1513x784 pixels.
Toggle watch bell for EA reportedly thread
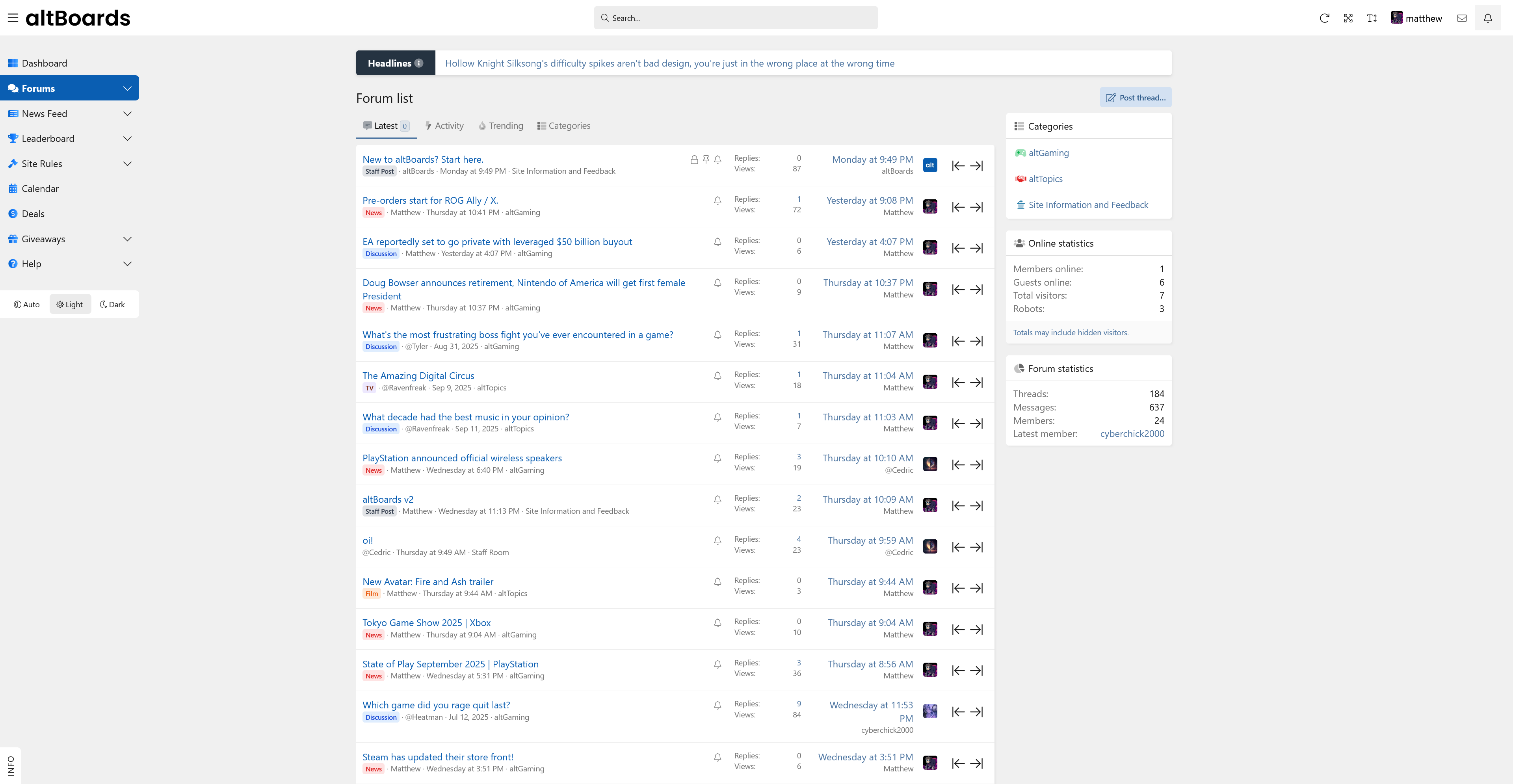tap(717, 242)
